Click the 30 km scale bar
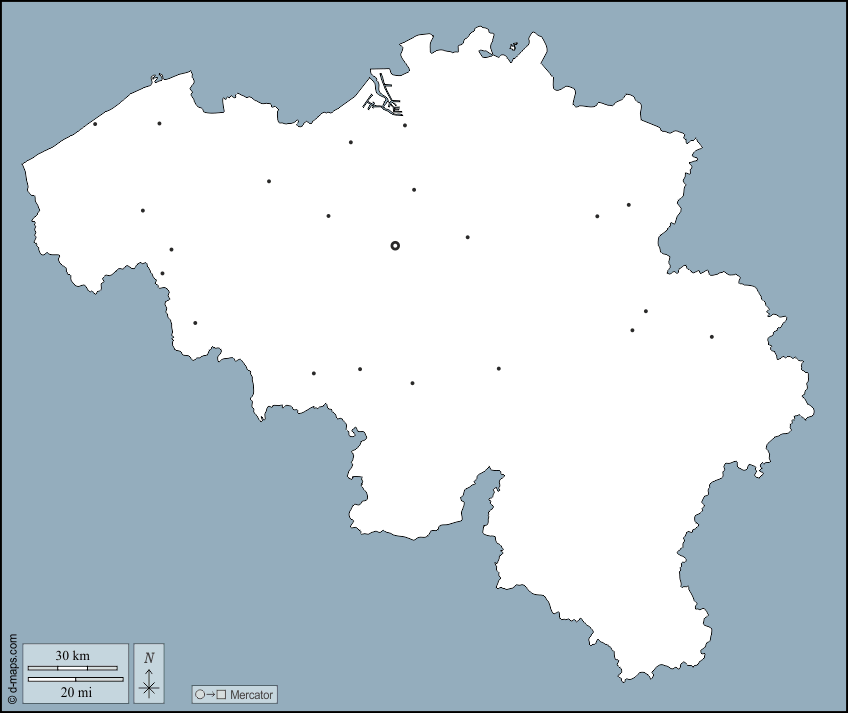The image size is (848, 713). point(75,667)
